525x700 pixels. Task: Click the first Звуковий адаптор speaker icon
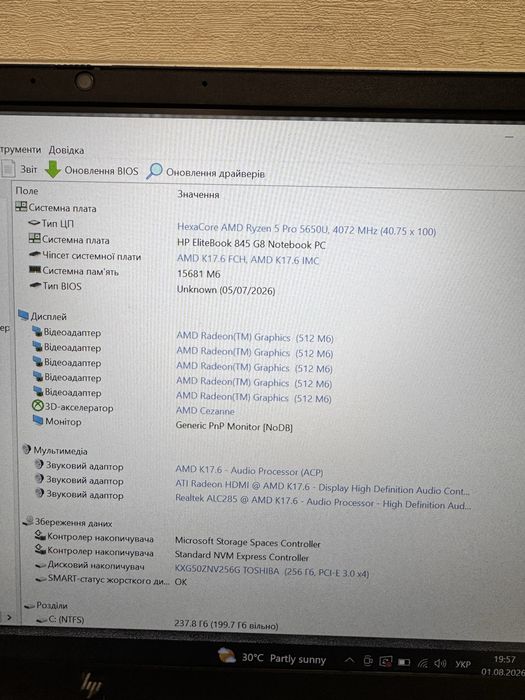click(x=39, y=465)
